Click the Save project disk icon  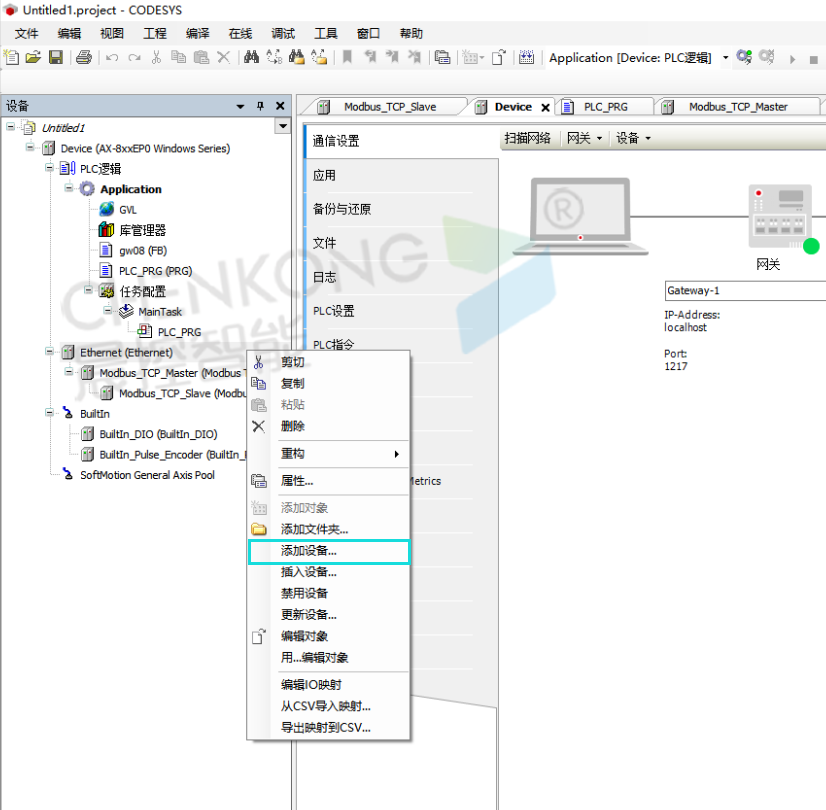pos(56,58)
